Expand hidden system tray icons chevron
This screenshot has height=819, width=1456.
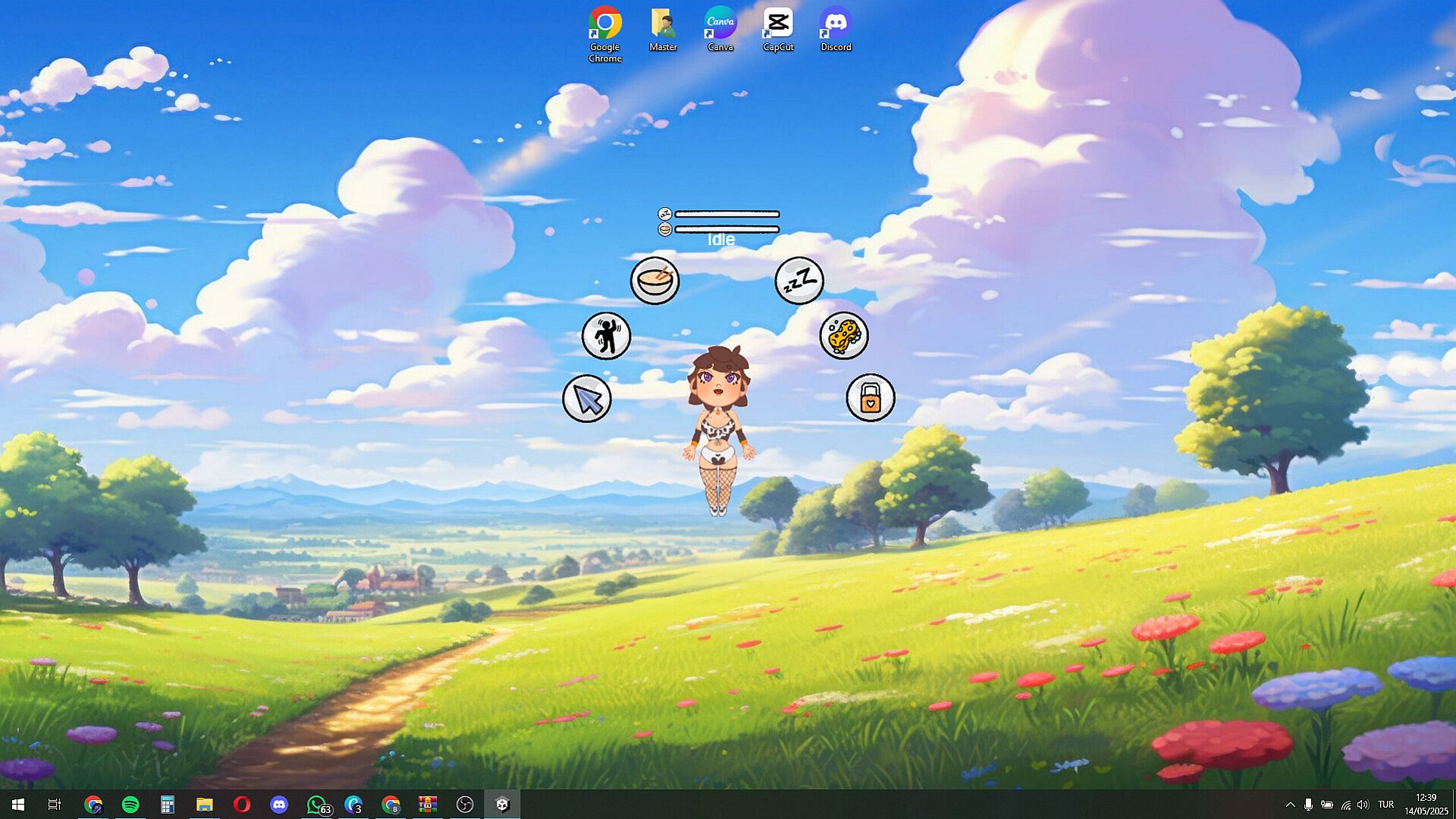tap(1290, 805)
